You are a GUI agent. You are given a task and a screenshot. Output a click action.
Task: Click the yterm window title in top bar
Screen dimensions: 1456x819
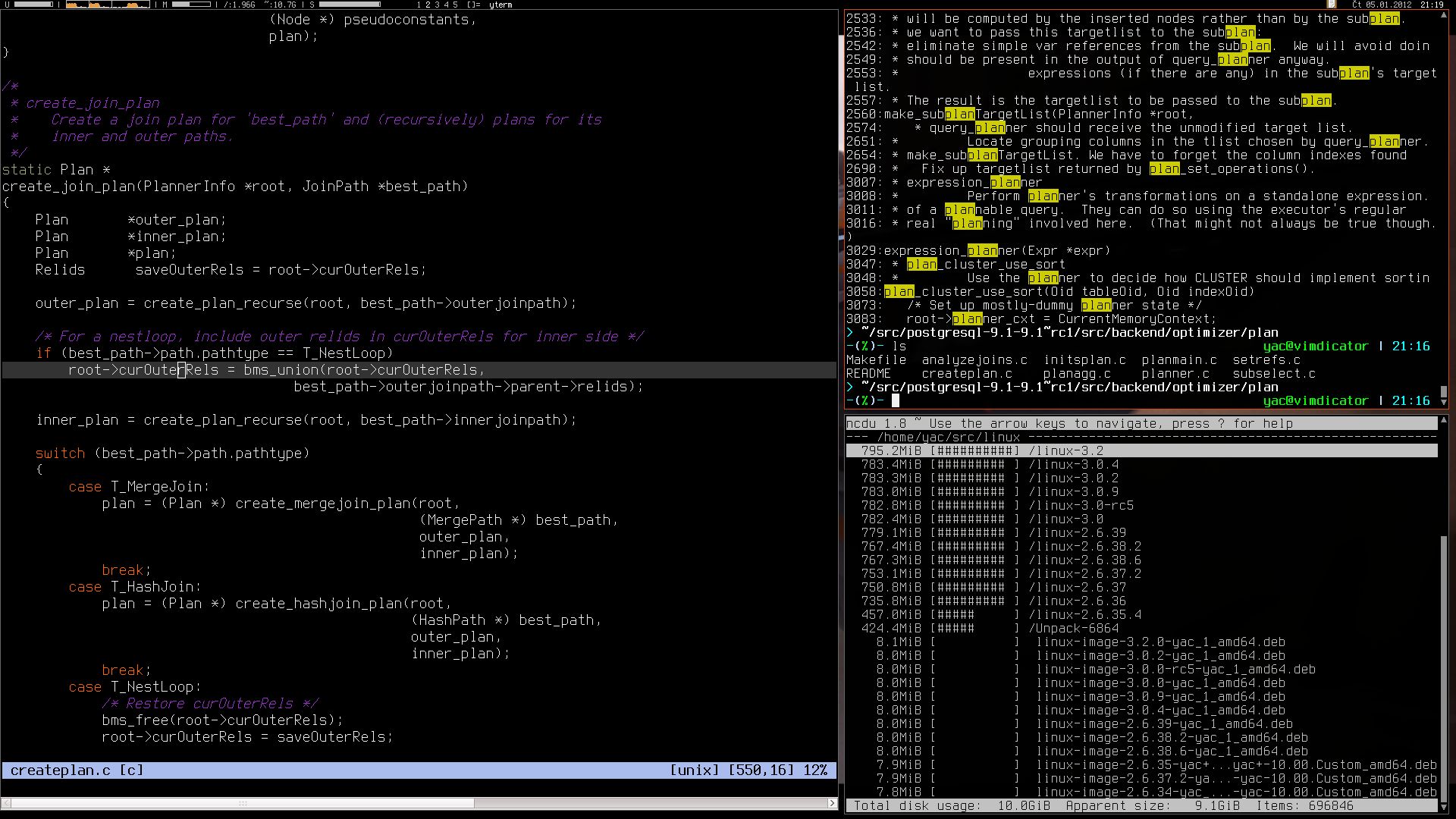(500, 5)
